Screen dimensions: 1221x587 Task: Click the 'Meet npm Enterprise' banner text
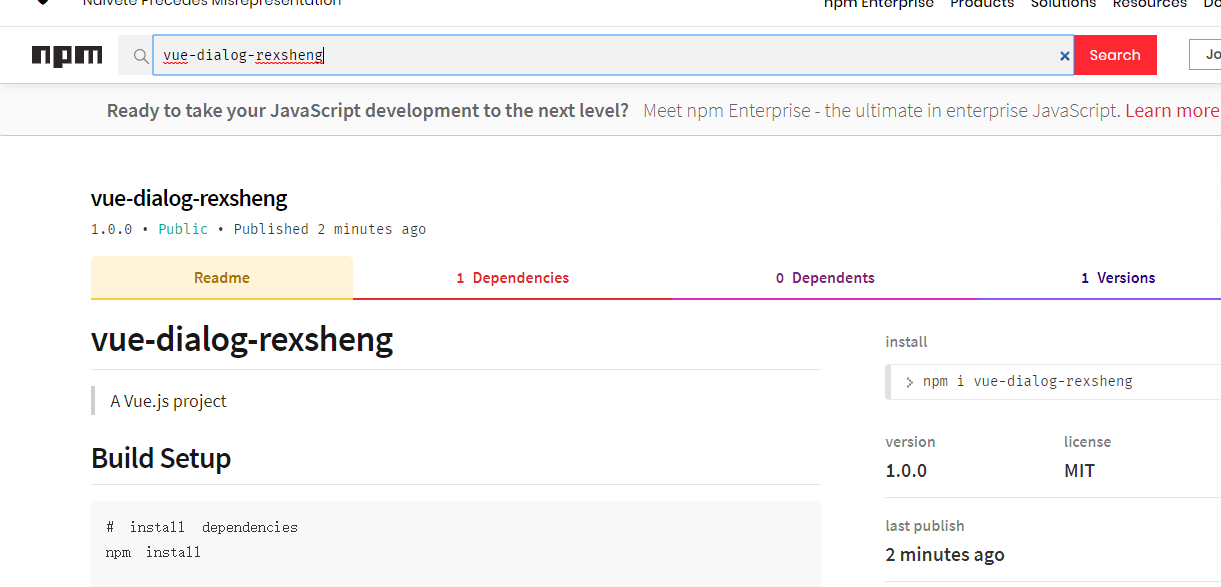tap(881, 111)
